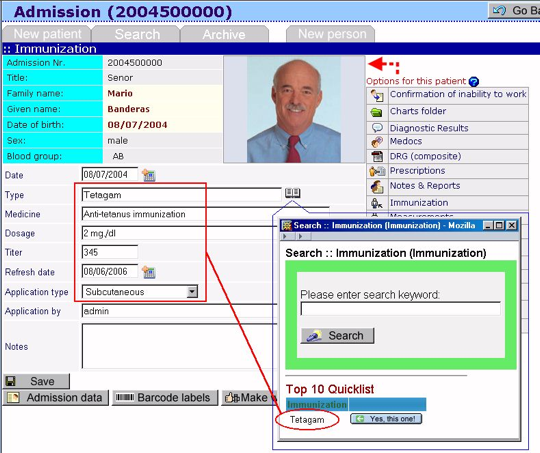Click the DRG (composite) icon
Image resolution: width=540 pixels, height=453 pixels.
click(377, 156)
